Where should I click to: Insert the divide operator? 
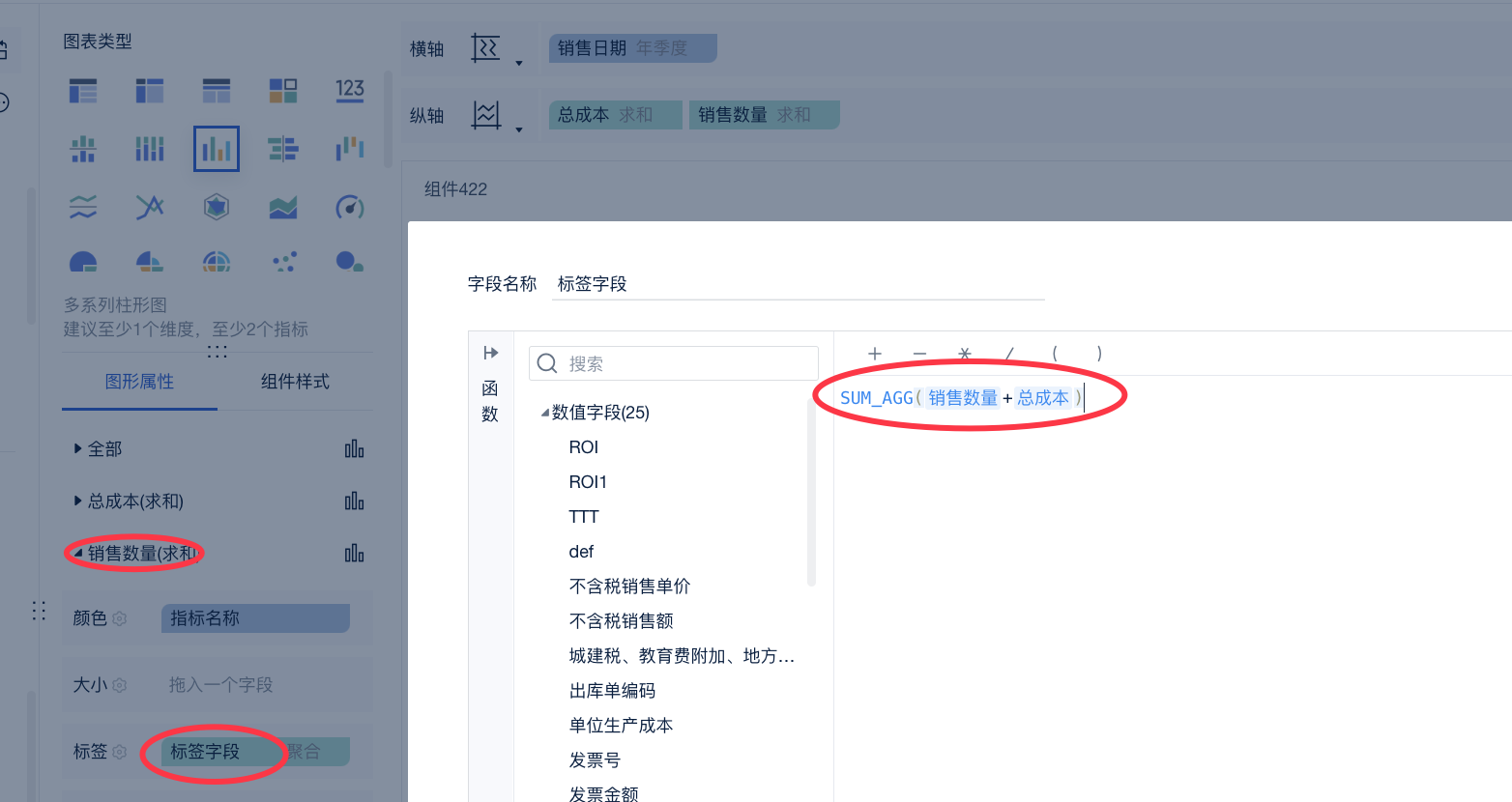pyautogui.click(x=1009, y=354)
